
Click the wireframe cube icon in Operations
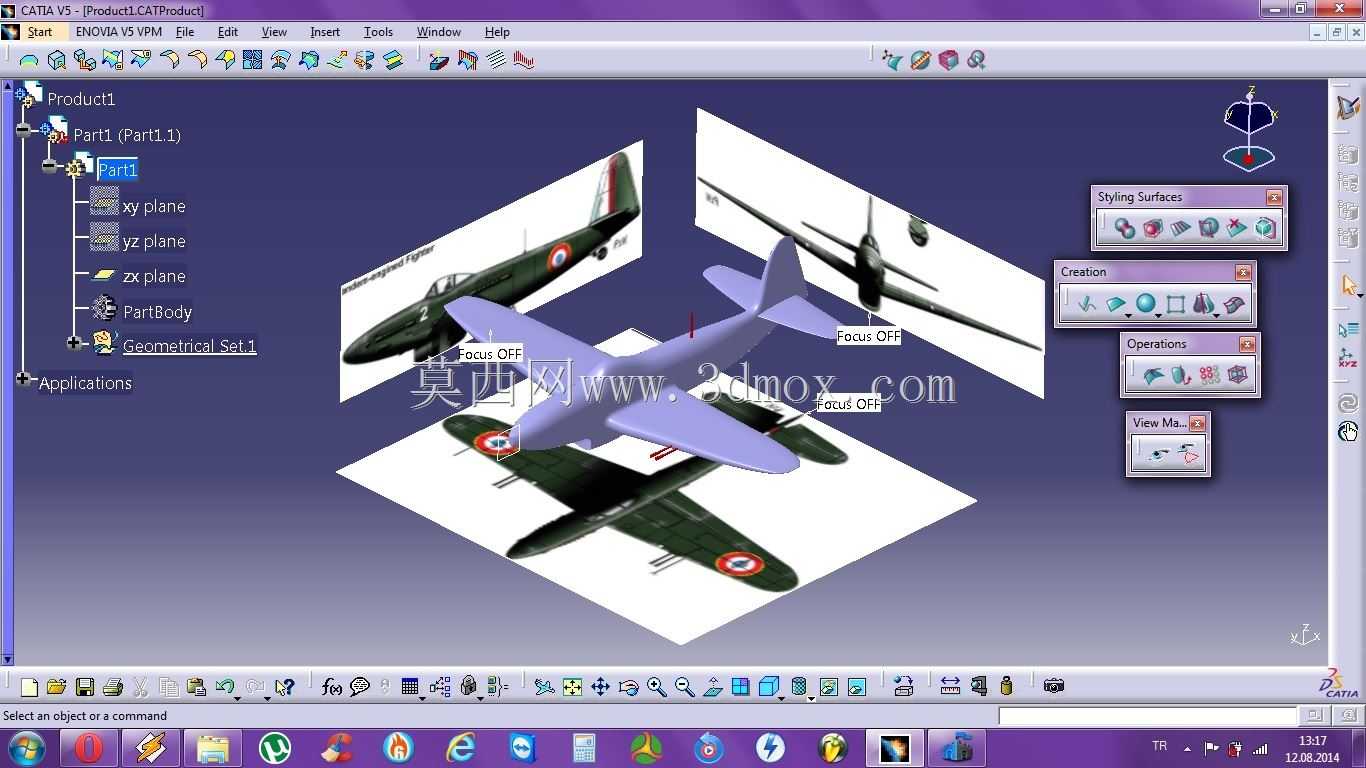tap(1237, 375)
